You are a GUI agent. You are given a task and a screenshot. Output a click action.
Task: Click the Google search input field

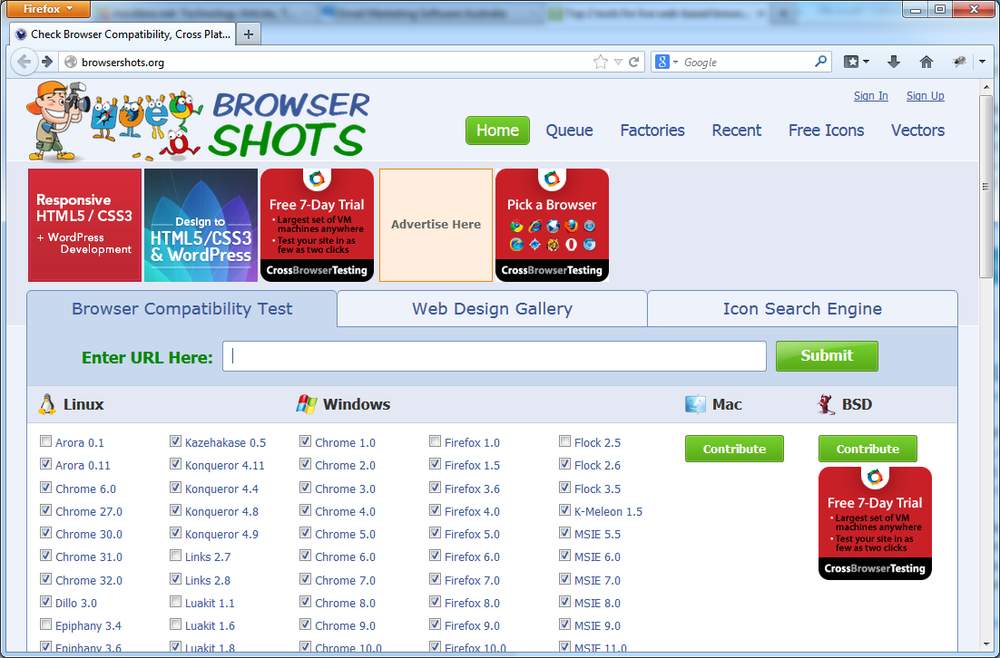[746, 62]
